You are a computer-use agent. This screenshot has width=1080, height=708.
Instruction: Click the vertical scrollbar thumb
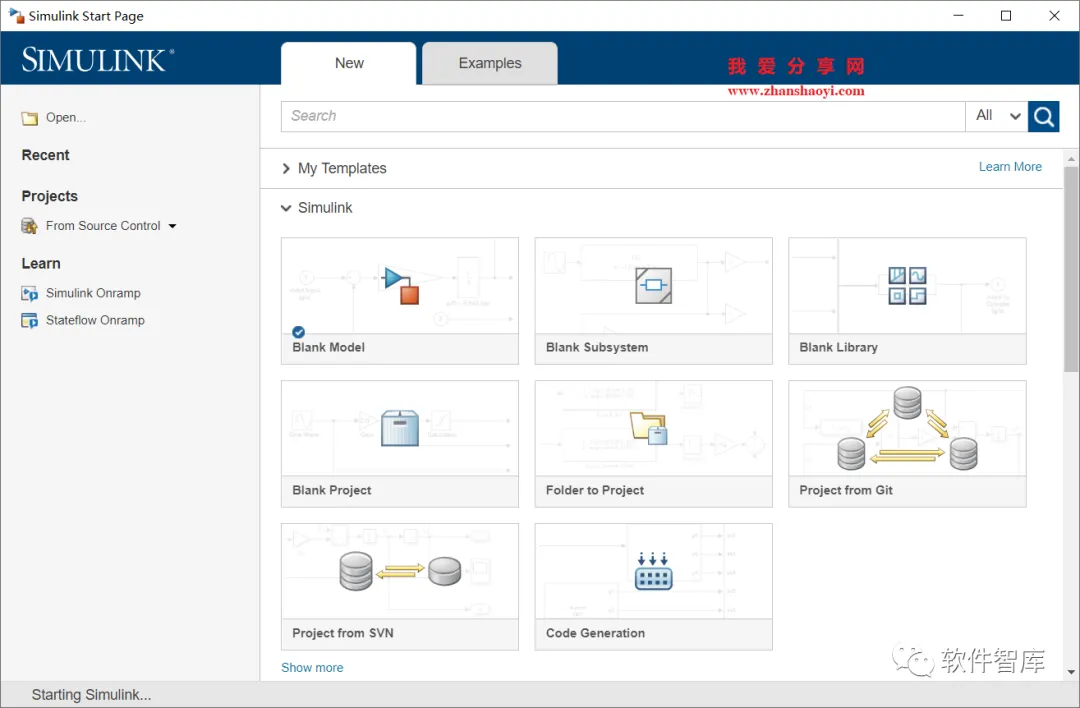click(x=1071, y=269)
